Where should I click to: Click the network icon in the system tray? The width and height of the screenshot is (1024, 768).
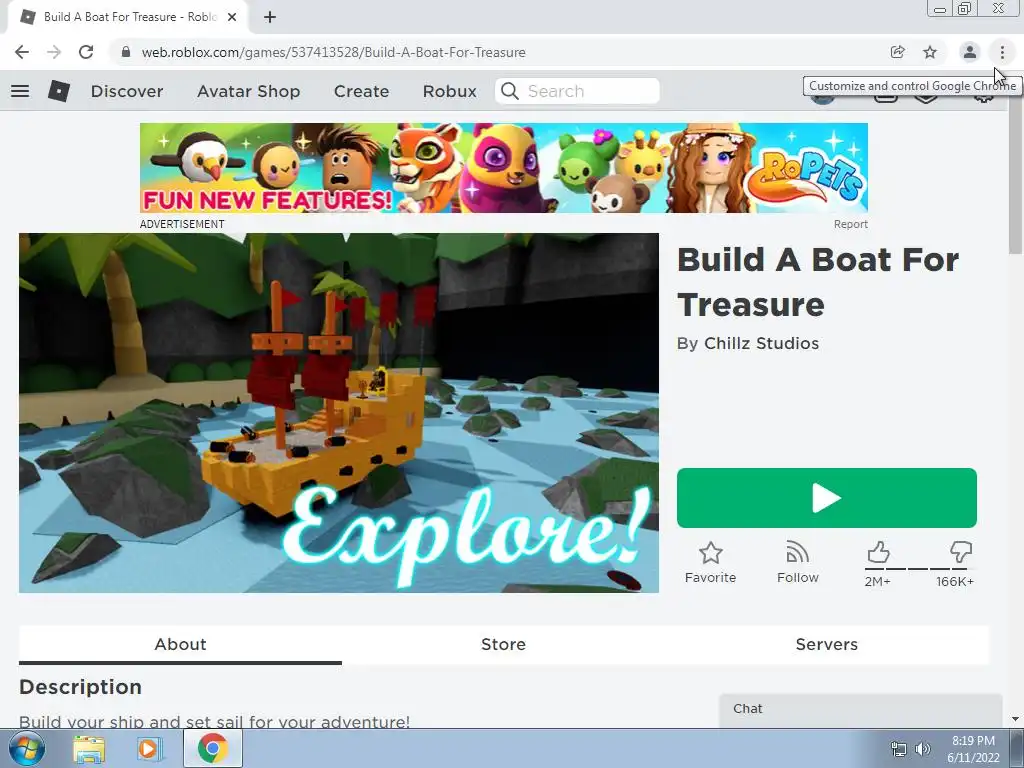pyautogui.click(x=899, y=749)
